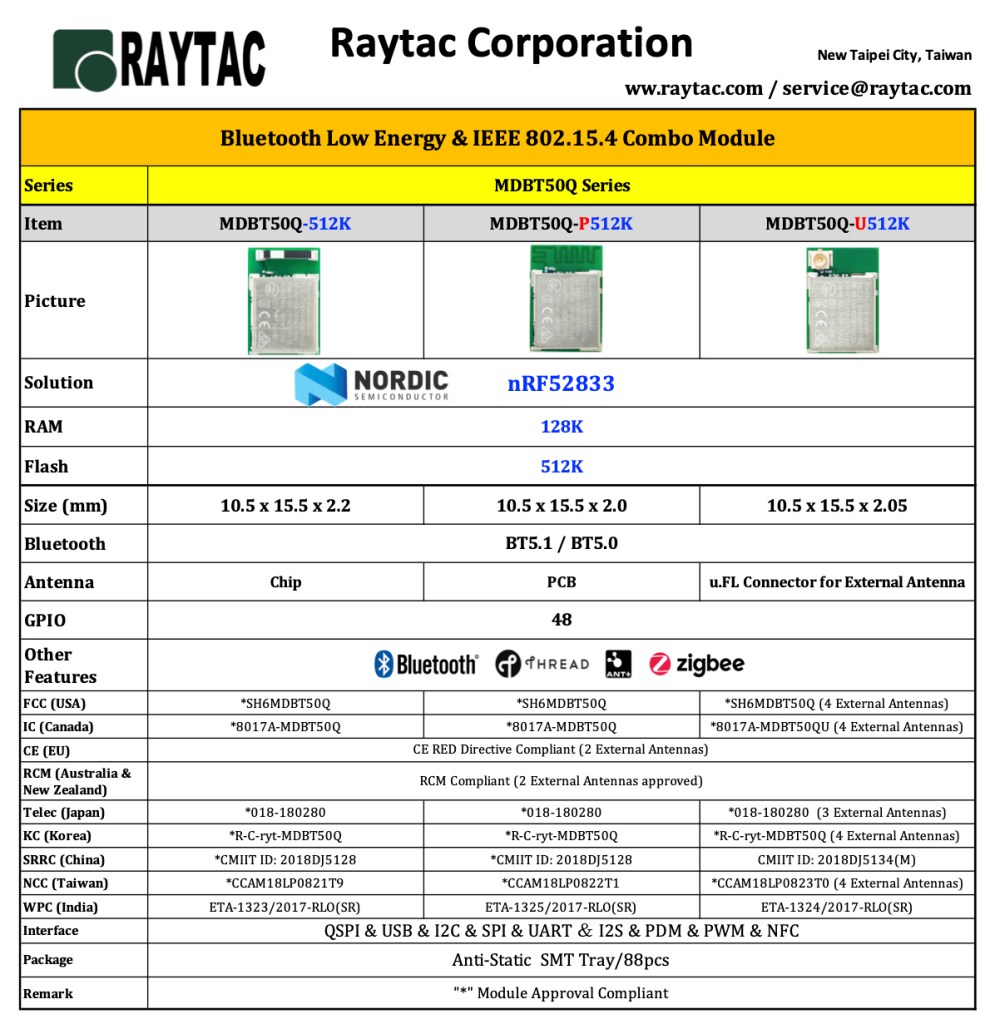Open the MDBT50Q-512K module picture
The height and width of the screenshot is (1024, 990).
pyautogui.click(x=284, y=301)
